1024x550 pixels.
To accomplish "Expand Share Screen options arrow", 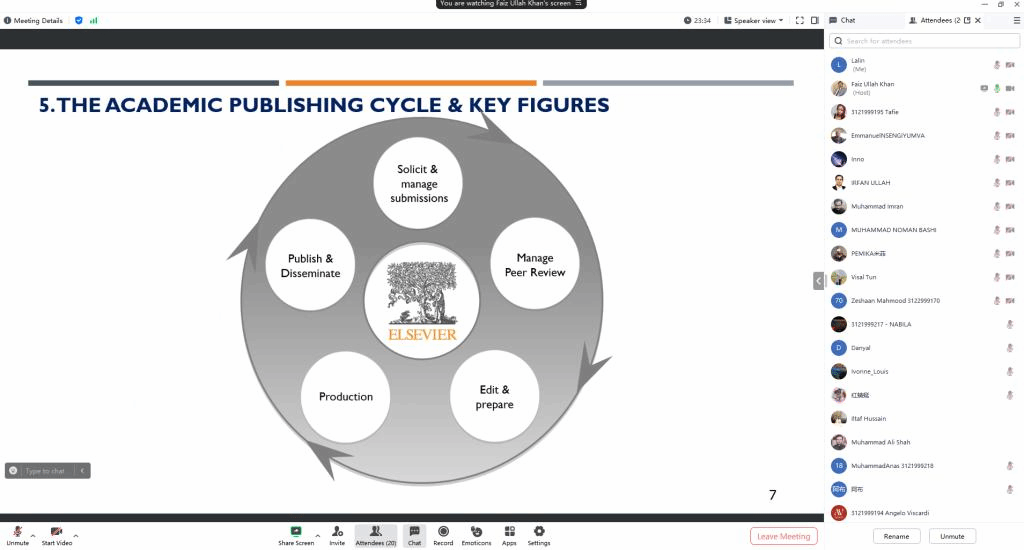I will click(317, 536).
